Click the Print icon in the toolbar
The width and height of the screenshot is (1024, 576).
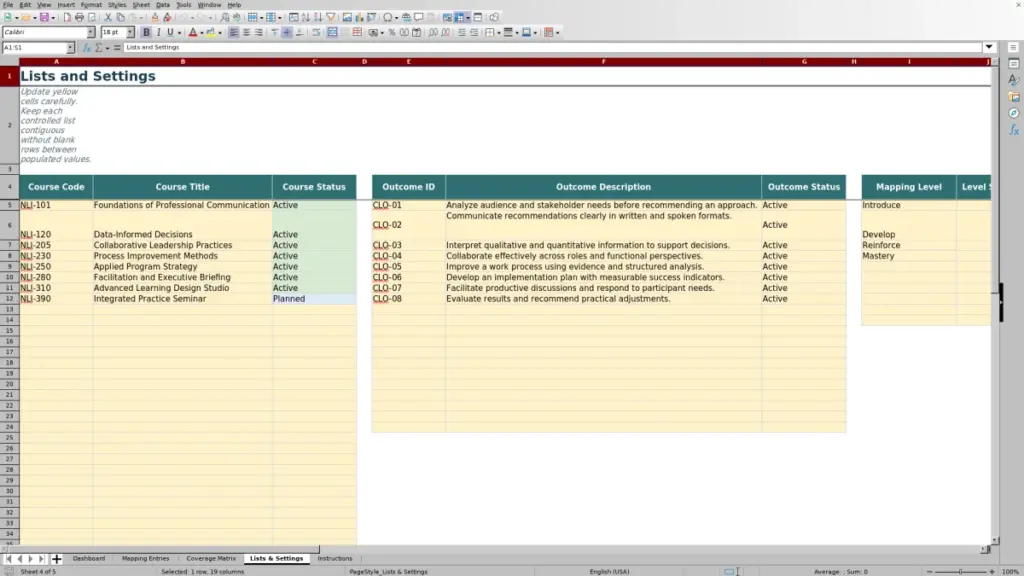[x=79, y=18]
